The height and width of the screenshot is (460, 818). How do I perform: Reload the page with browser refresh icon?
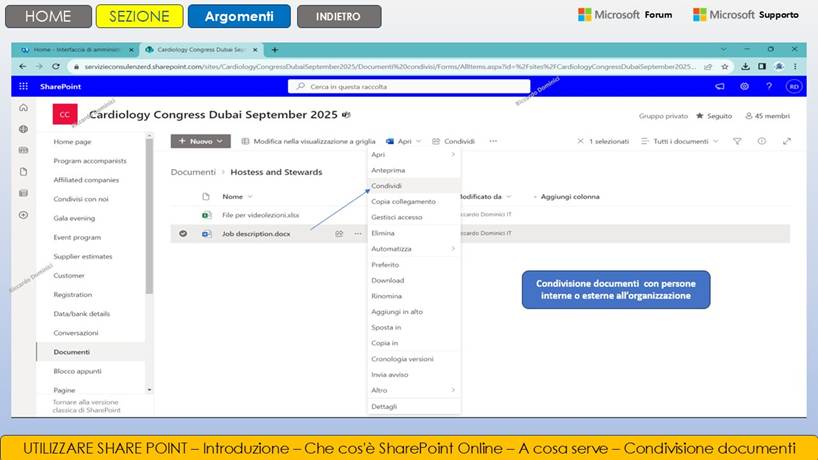click(56, 67)
